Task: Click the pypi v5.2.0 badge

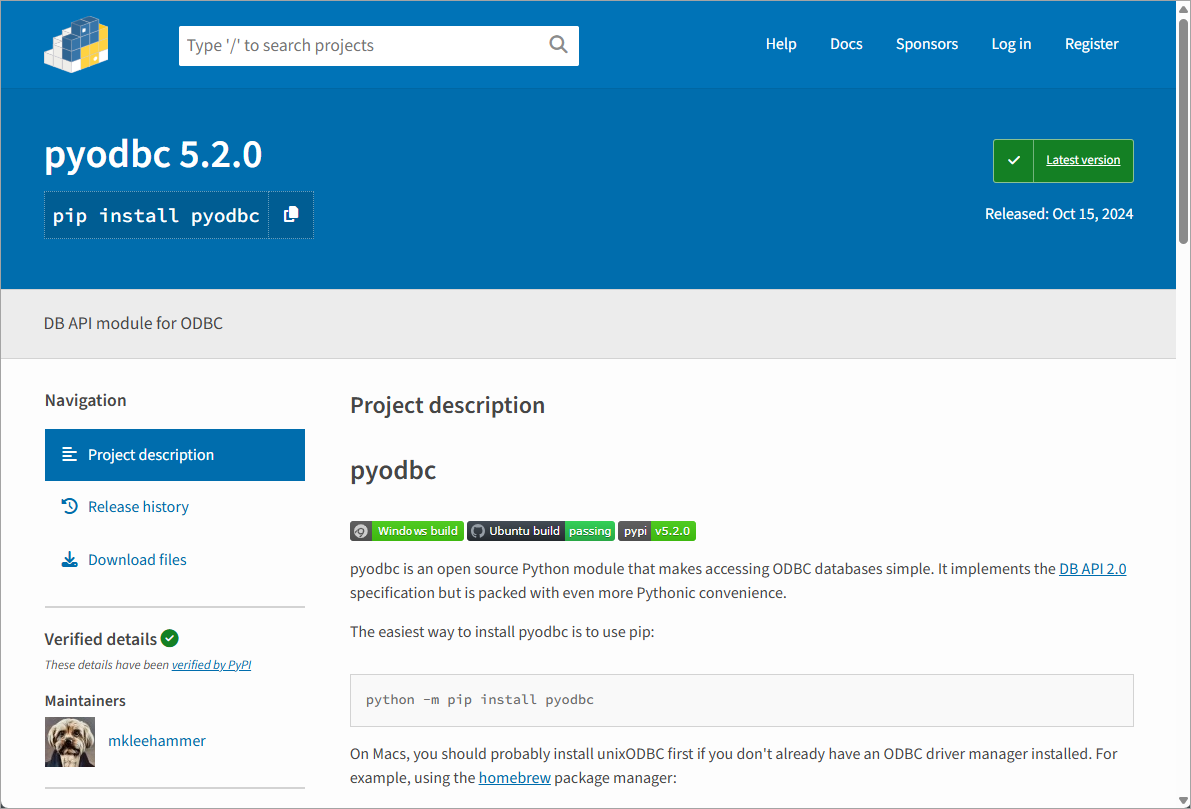Action: (657, 531)
